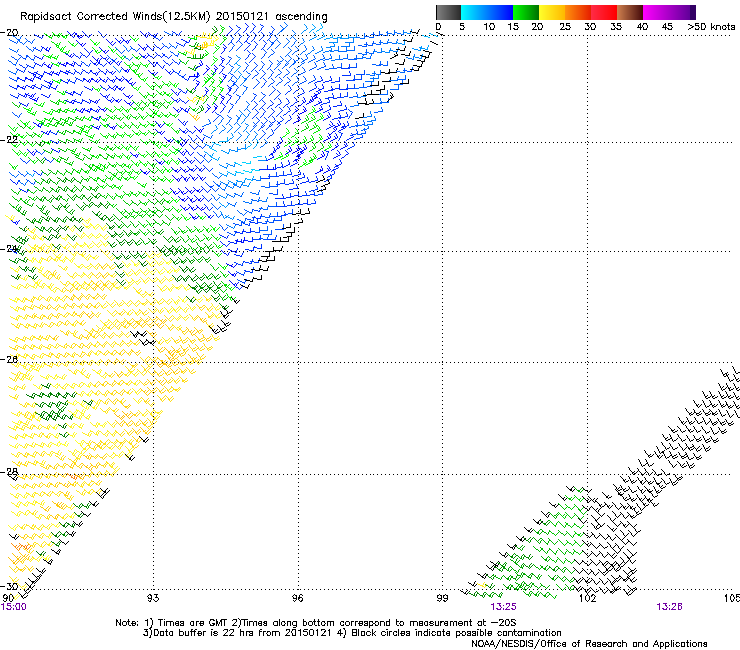This screenshot has height=650, width=740.
Task: Click legend tick label '40'
Action: click(x=642, y=27)
